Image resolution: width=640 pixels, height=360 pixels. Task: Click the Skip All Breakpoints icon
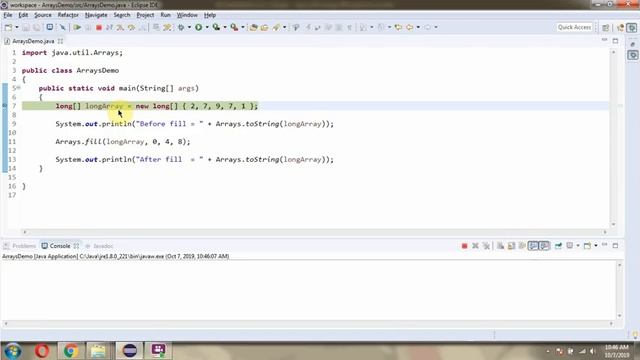click(62, 27)
